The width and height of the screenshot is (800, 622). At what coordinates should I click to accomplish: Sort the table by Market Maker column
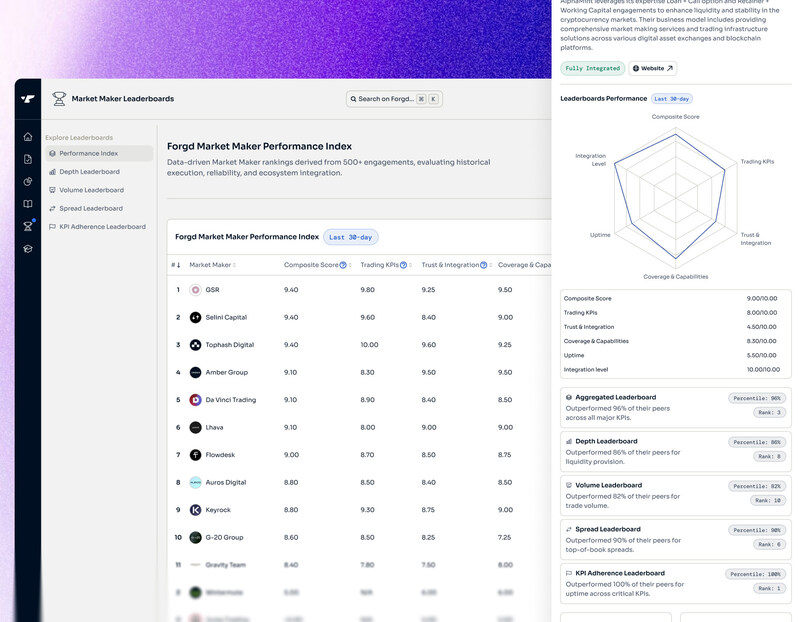click(x=213, y=265)
